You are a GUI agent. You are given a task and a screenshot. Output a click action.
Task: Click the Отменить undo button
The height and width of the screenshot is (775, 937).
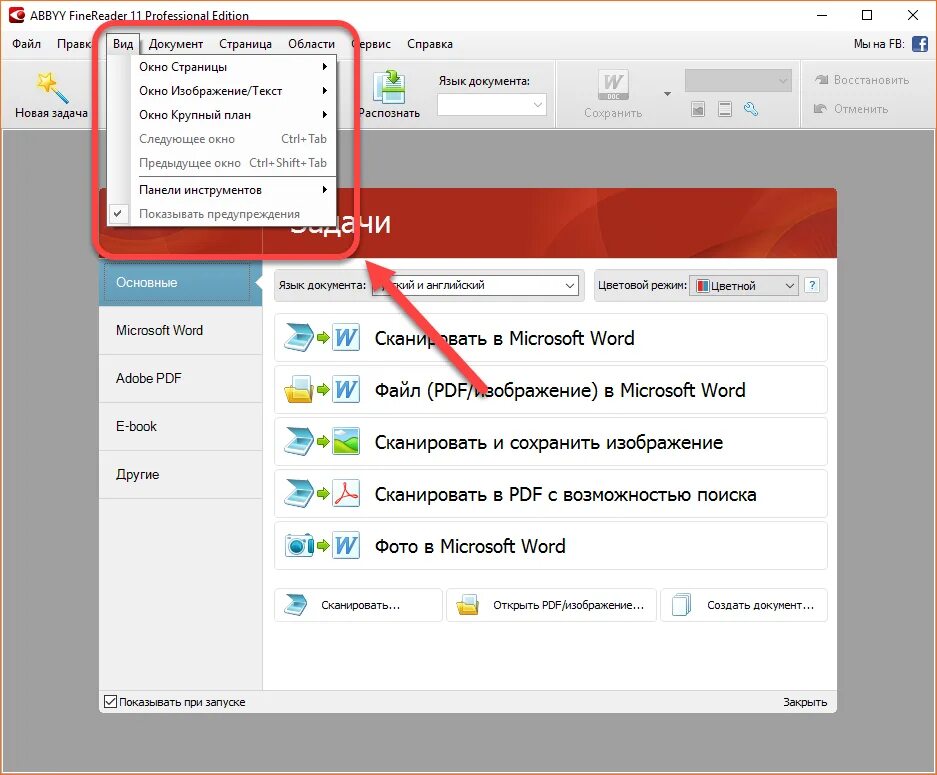[851, 109]
